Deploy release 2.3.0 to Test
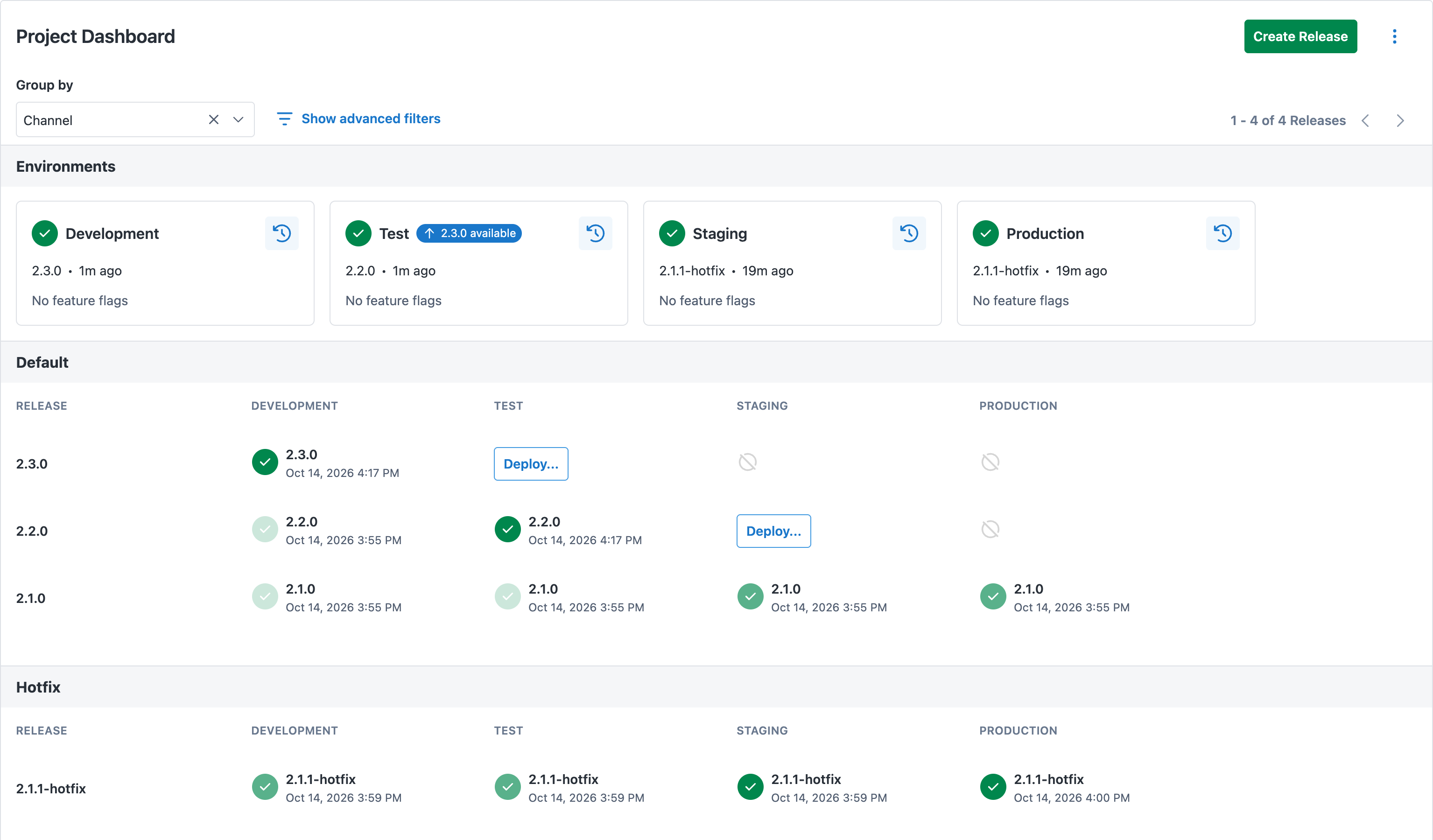 click(x=531, y=464)
